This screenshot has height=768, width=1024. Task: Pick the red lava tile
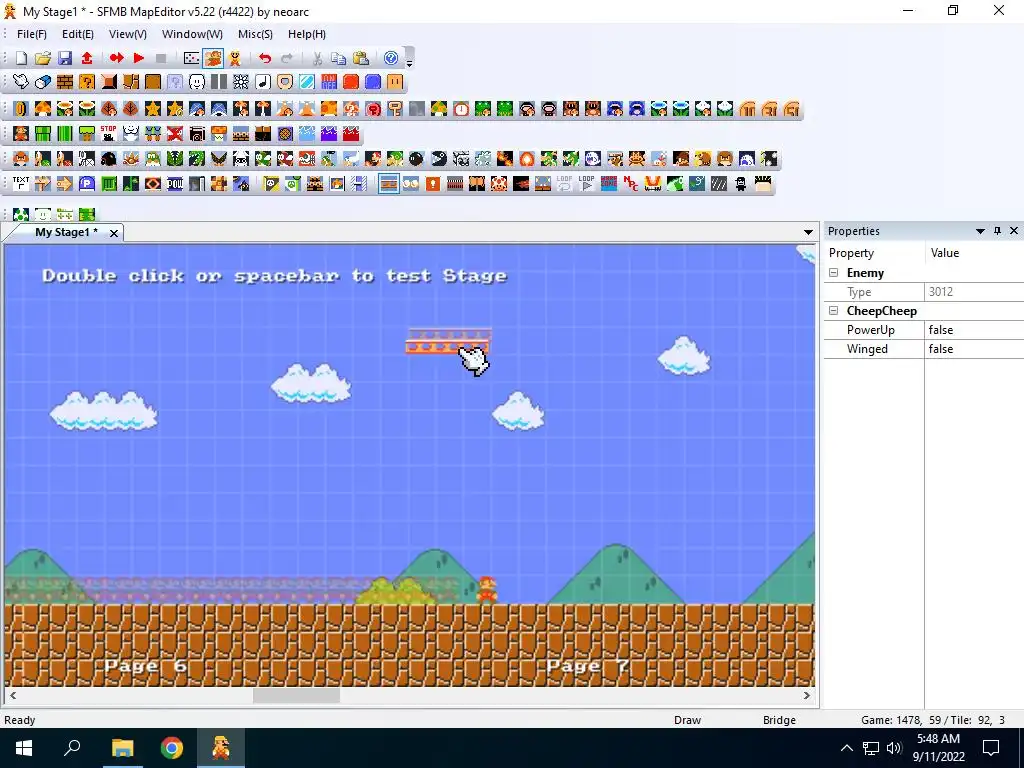pos(351,134)
